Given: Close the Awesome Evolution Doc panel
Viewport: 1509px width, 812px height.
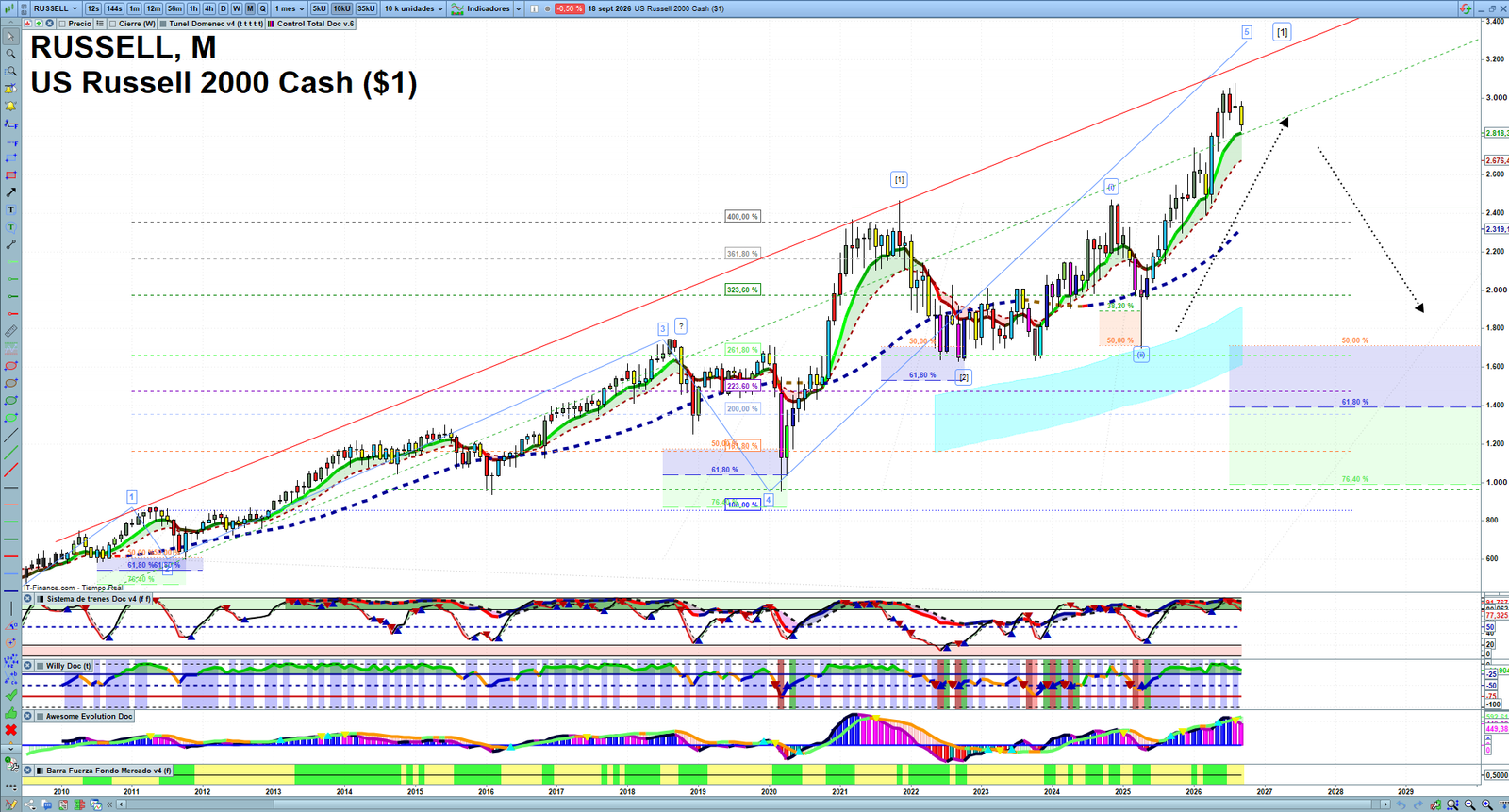Looking at the screenshot, I should [27, 716].
